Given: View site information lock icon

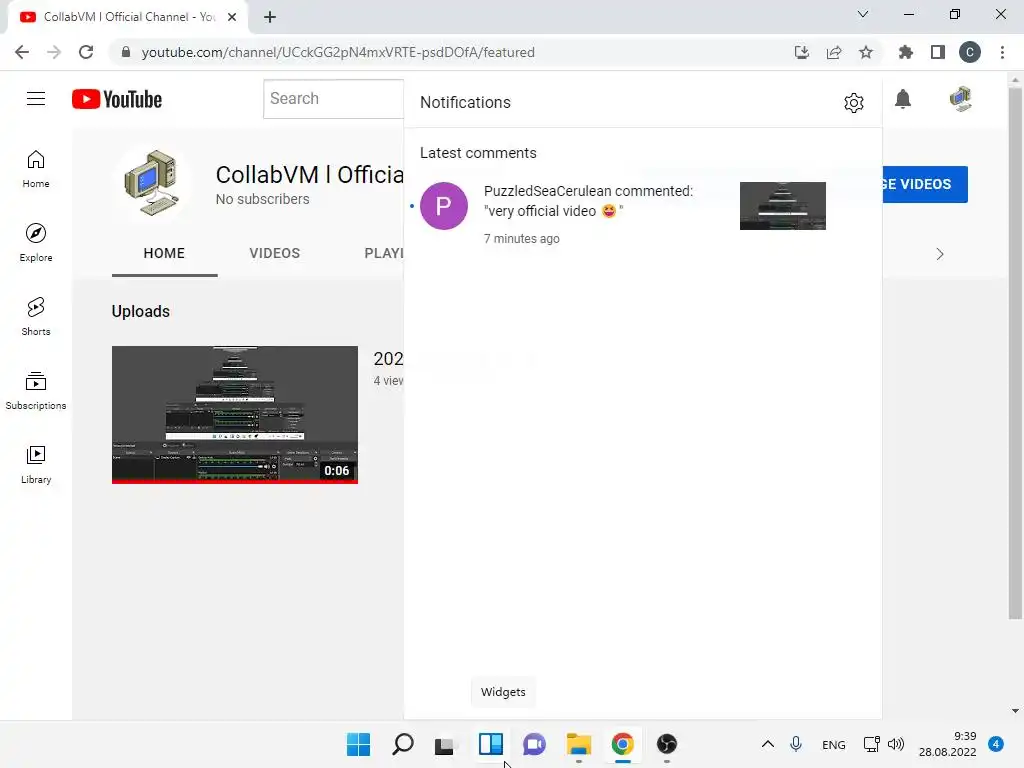Looking at the screenshot, I should tap(126, 52).
